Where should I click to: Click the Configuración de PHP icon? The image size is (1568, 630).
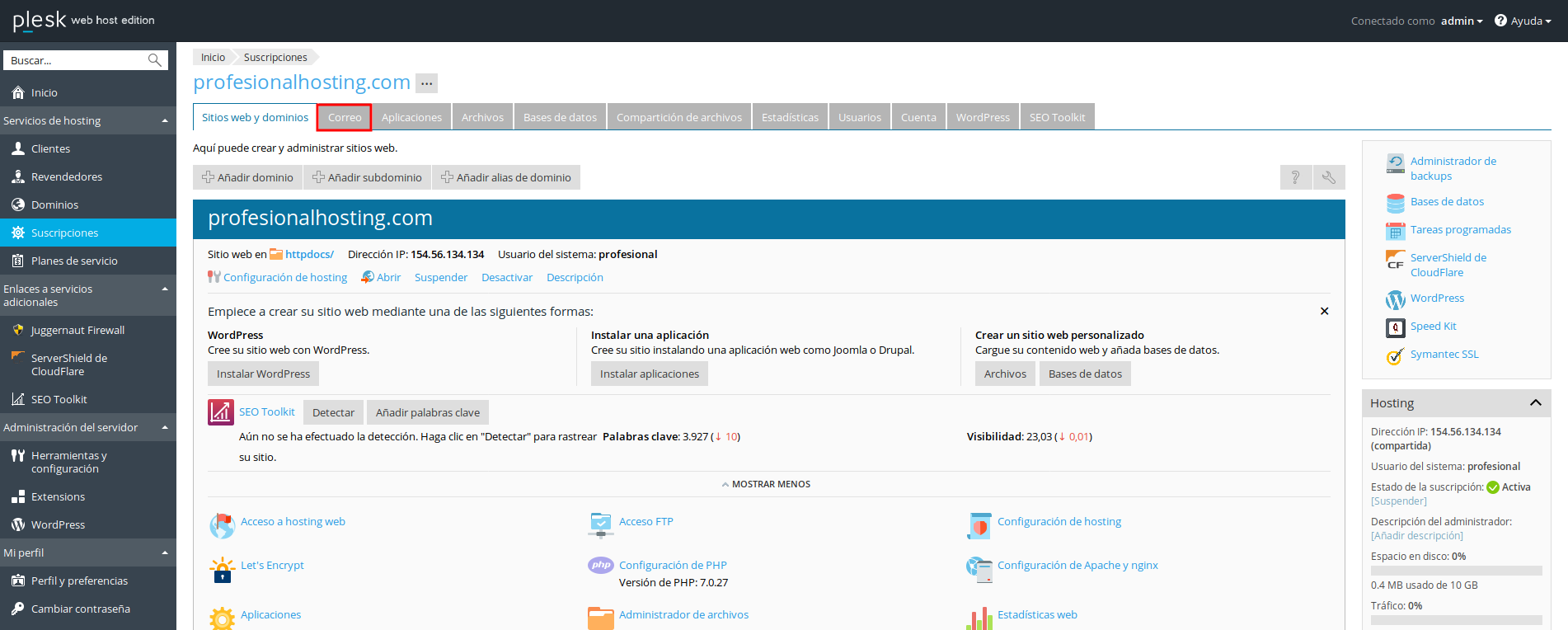(x=601, y=566)
